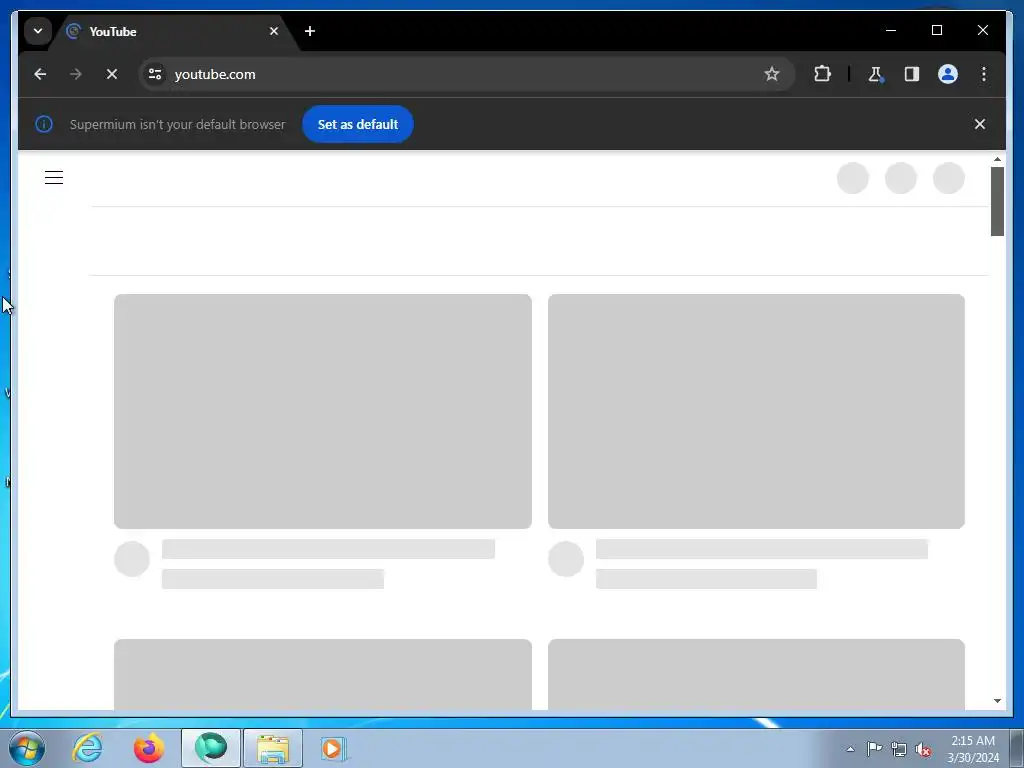Open the Extensions puzzle icon
Viewport: 1024px width, 768px height.
tap(822, 74)
